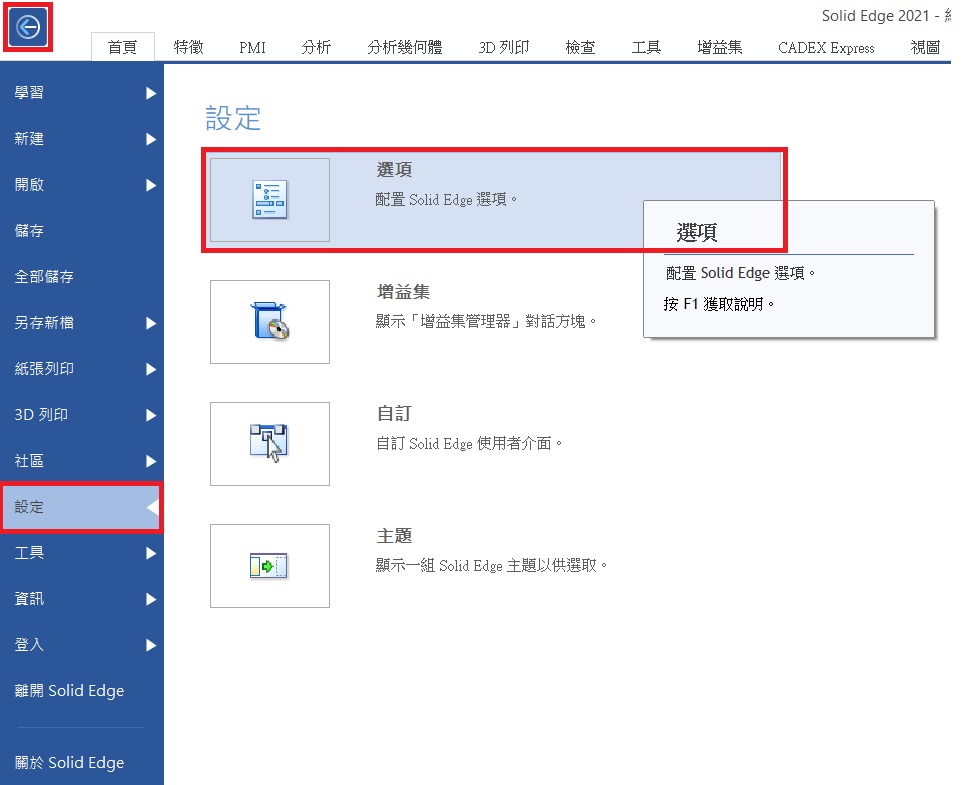Click the 自訂 Solid Edge 使用者介面 description

[469, 444]
